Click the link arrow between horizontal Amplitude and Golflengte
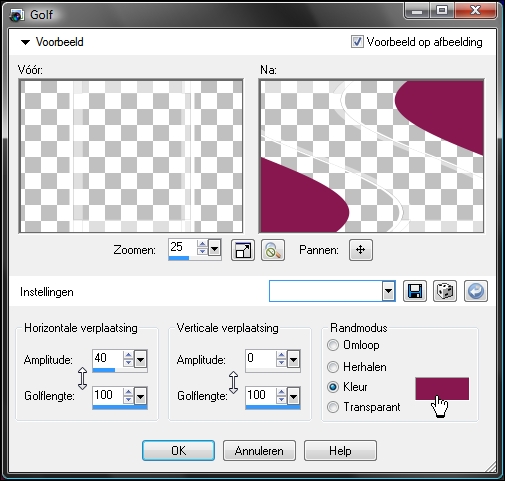Image resolution: width=505 pixels, height=481 pixels. click(x=82, y=378)
